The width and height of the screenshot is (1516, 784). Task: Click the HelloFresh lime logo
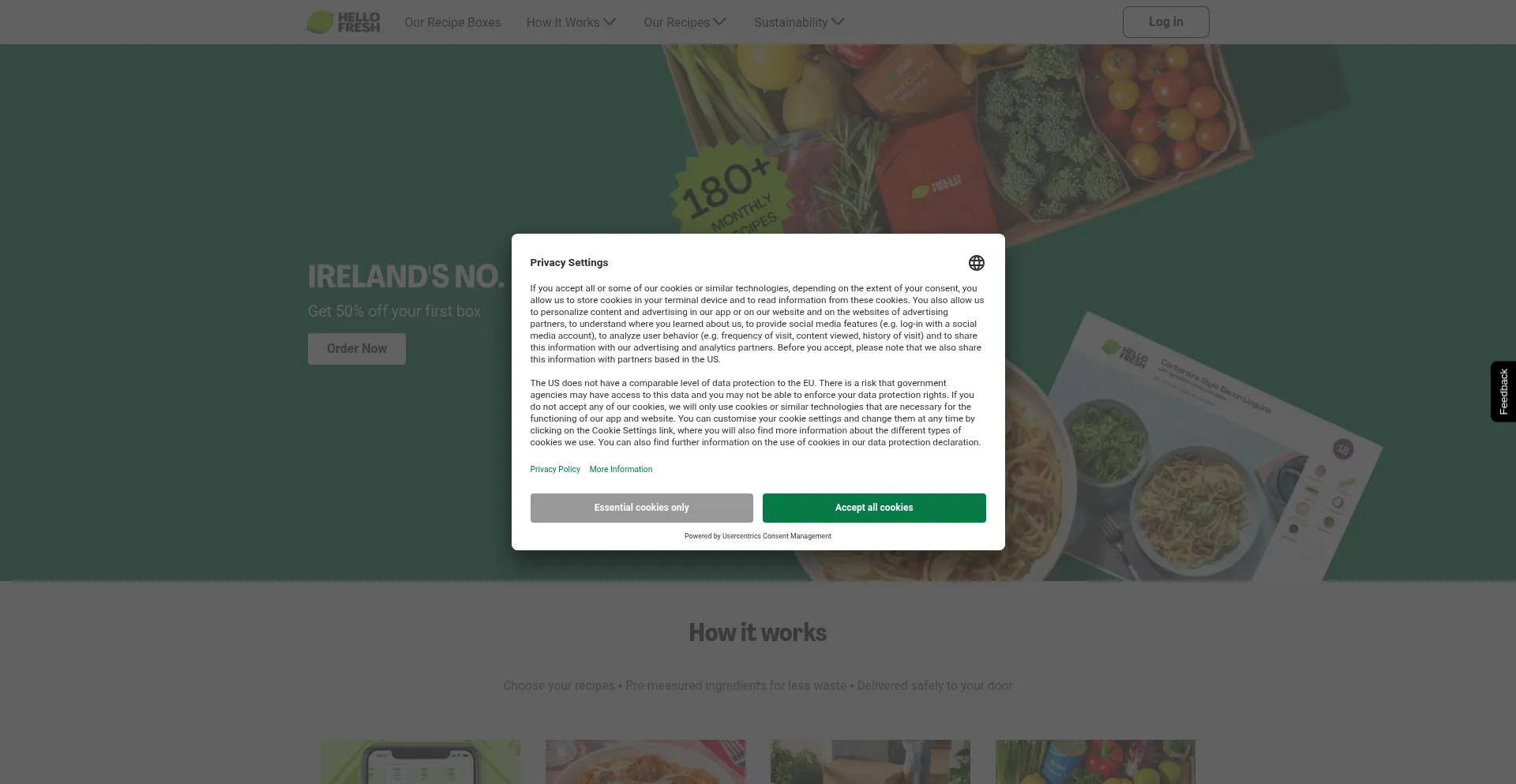[343, 22]
